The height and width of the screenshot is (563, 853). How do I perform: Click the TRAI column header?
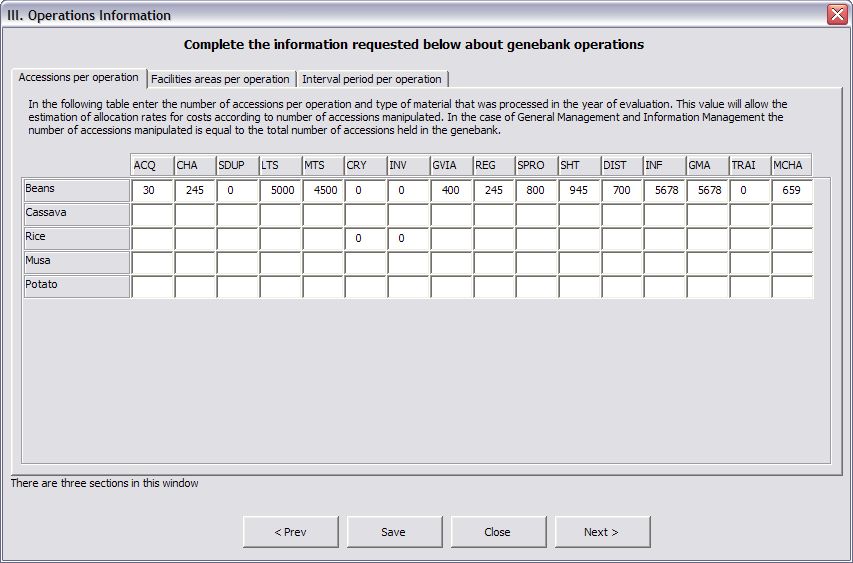point(749,165)
